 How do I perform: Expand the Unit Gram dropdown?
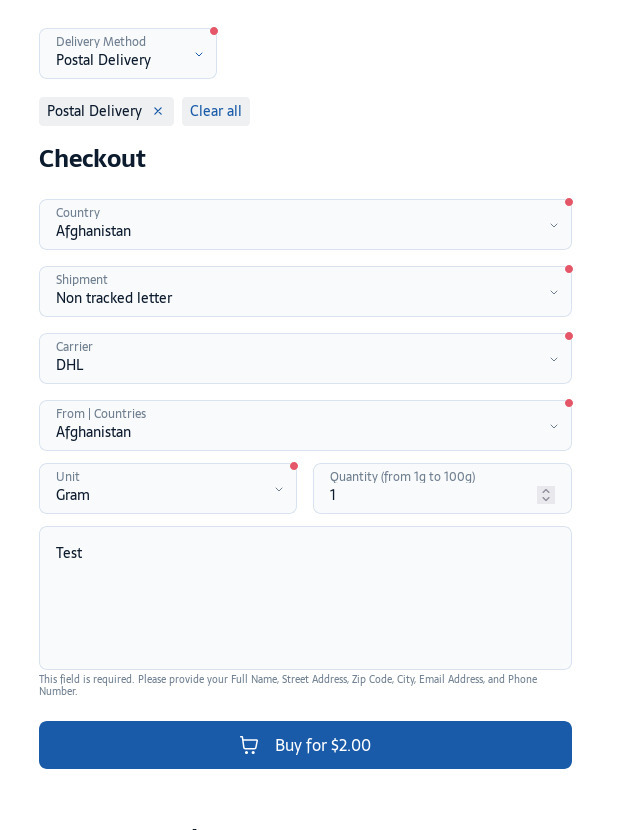click(x=168, y=489)
